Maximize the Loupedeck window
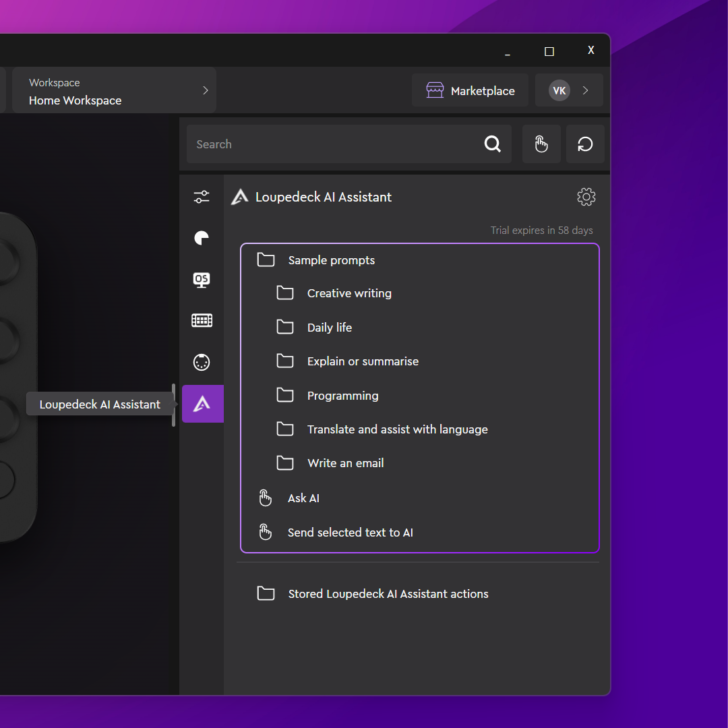Screen dimensions: 728x728 549,51
